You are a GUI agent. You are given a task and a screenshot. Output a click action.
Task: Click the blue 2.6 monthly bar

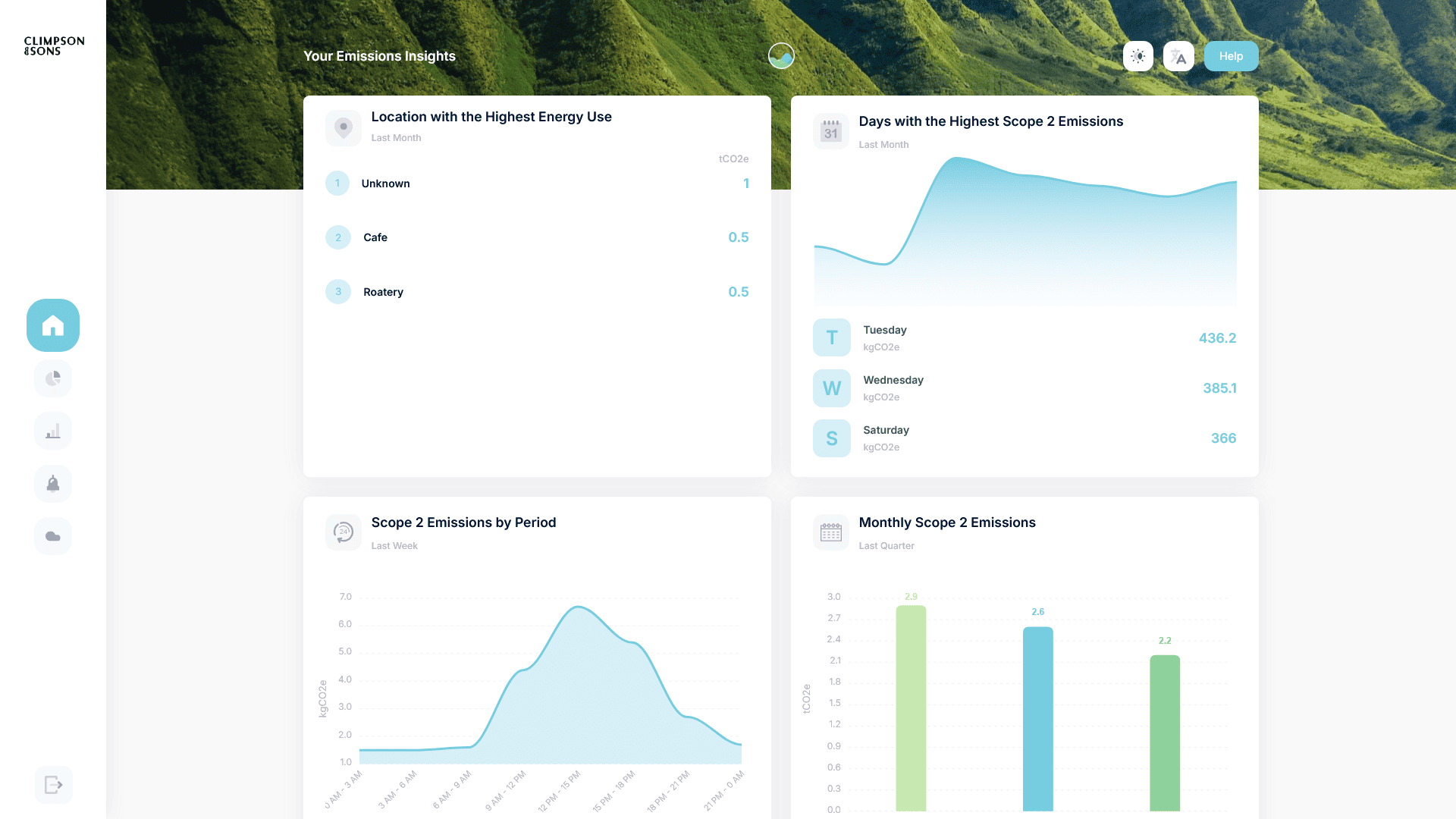(x=1037, y=718)
